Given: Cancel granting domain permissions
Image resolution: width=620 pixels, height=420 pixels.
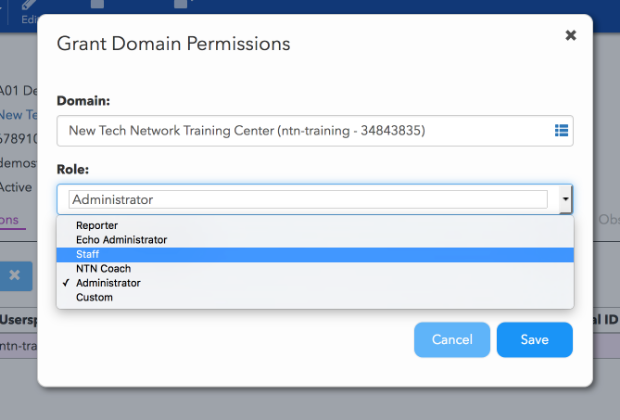Looking at the screenshot, I should pyautogui.click(x=452, y=340).
